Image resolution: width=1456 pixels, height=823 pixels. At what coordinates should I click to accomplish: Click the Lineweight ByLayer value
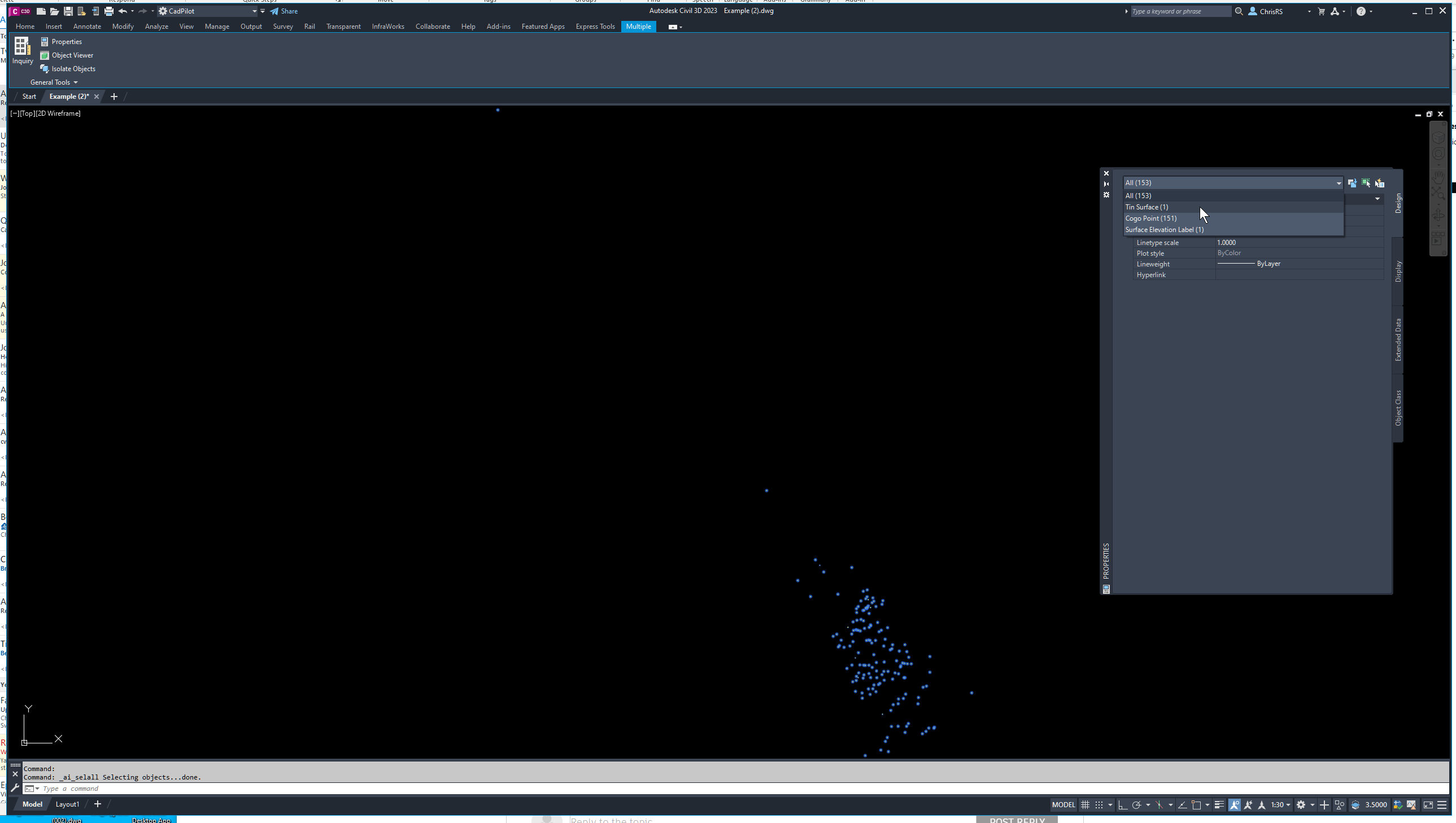[1268, 264]
